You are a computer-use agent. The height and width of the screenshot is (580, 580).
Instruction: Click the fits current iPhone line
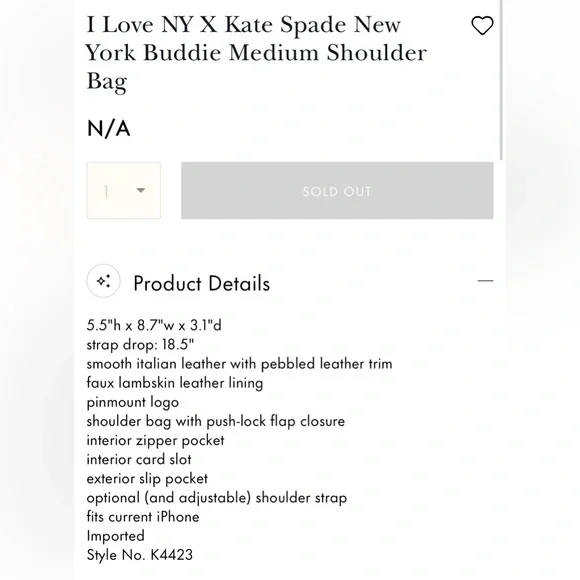click(x=143, y=517)
